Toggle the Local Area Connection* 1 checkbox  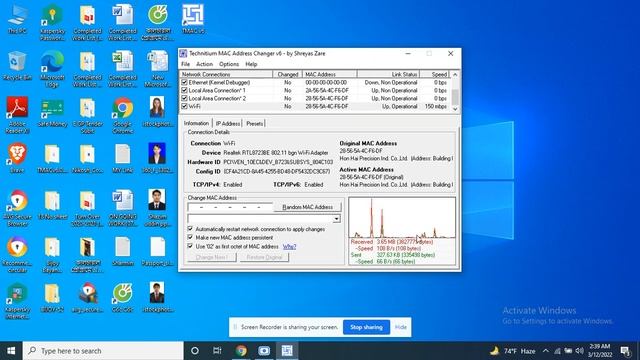click(x=184, y=90)
